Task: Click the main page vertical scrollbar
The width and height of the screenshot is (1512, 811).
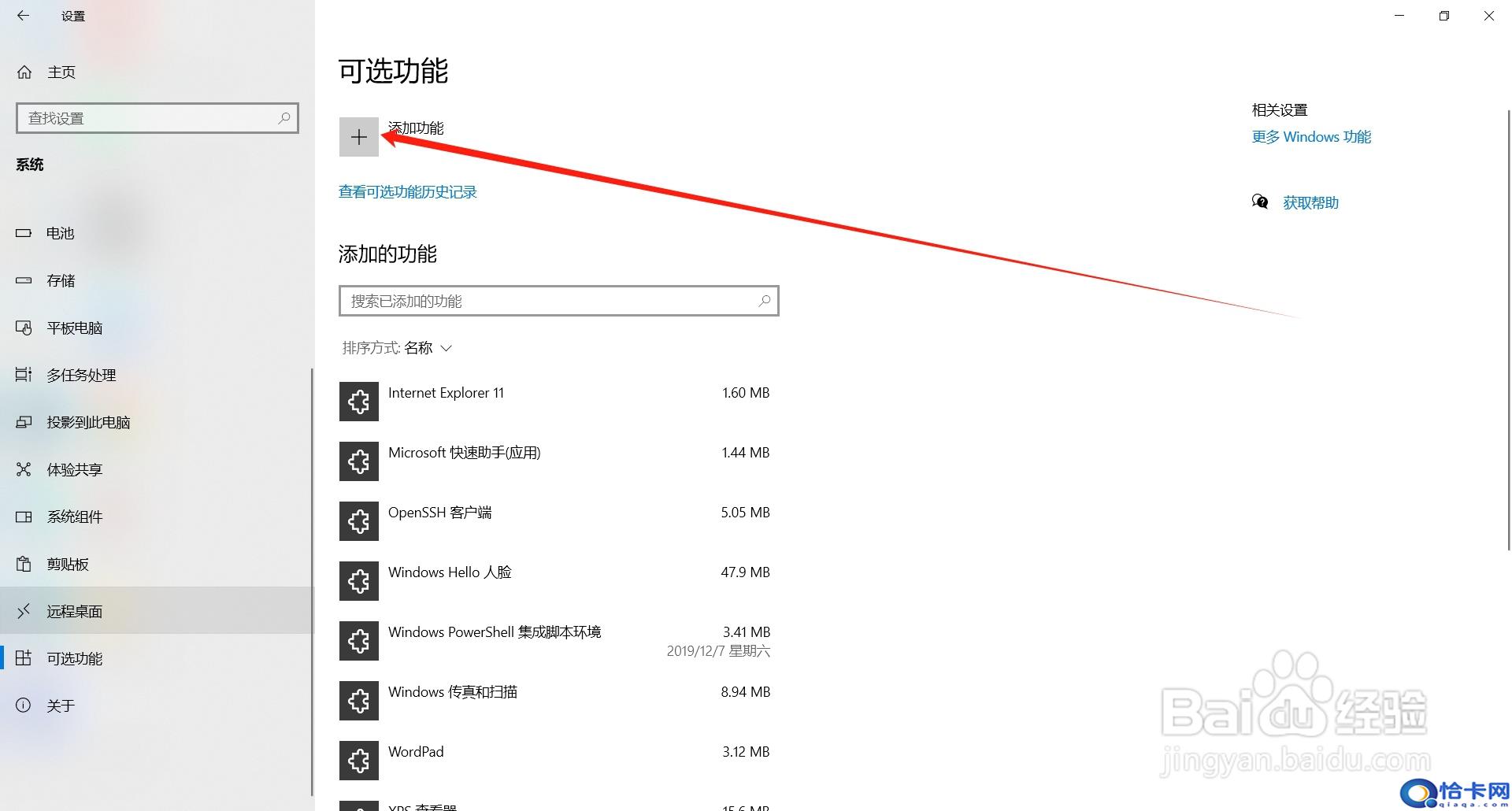Action: [1508, 331]
